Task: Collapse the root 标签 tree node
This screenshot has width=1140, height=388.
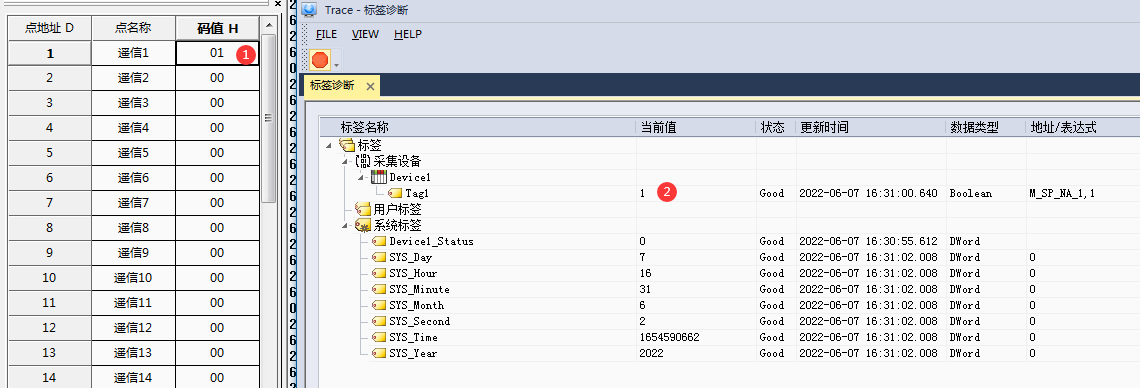Action: [x=329, y=146]
